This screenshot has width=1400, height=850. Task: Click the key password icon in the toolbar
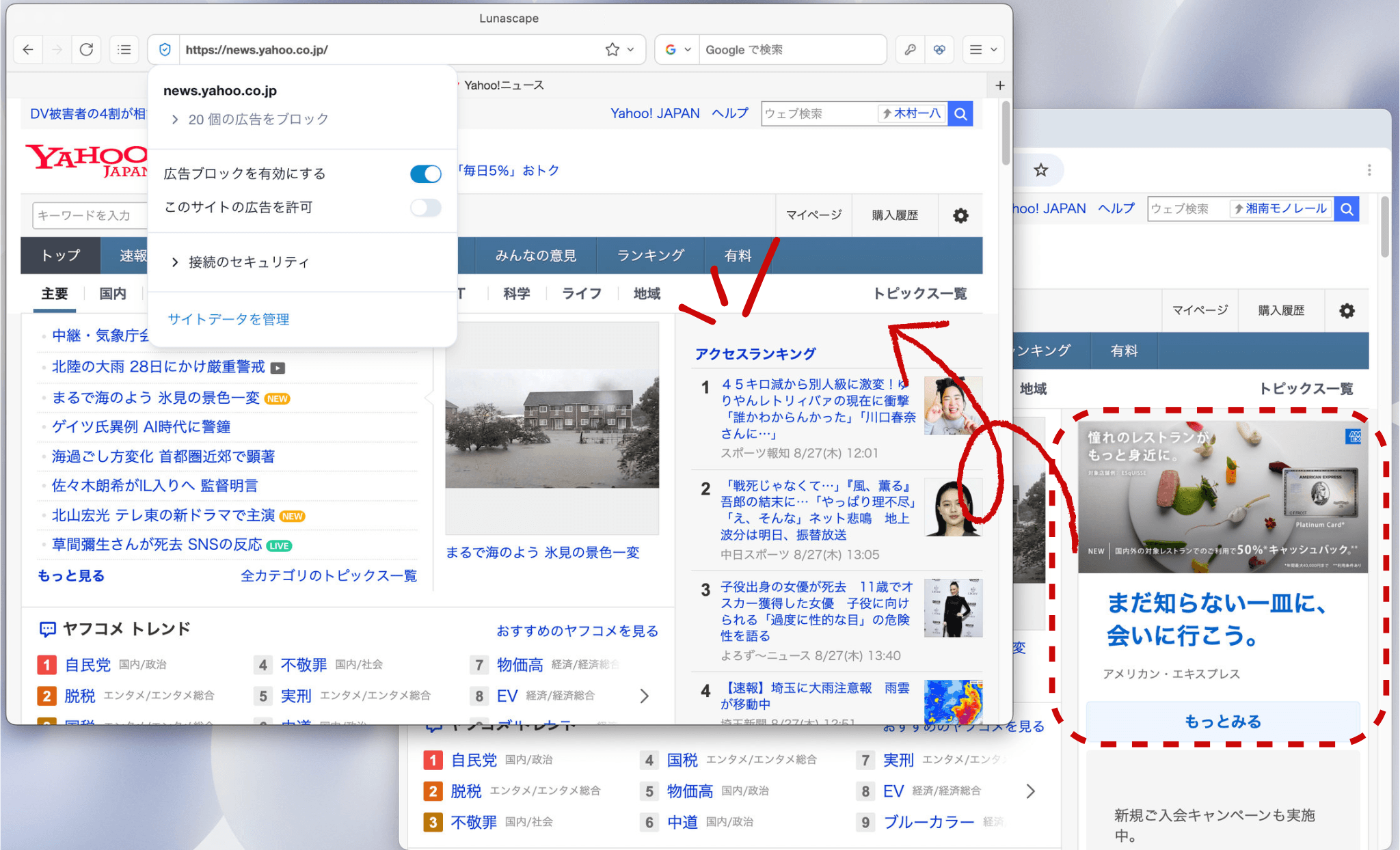point(910,49)
